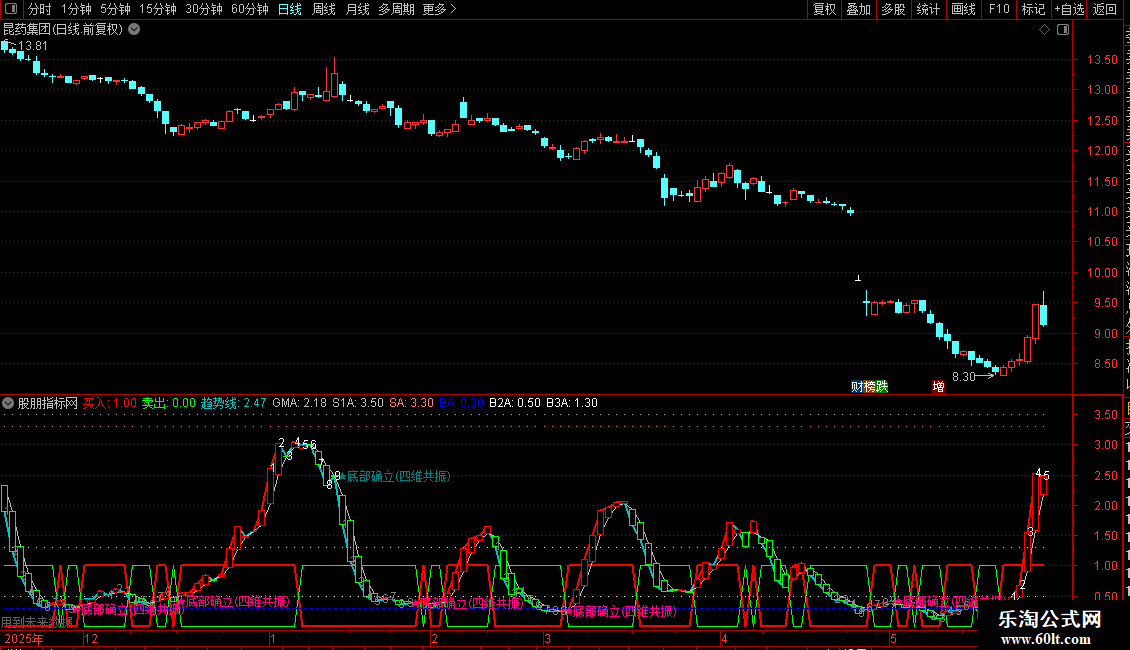The height and width of the screenshot is (650, 1130).
Task: Click the 2025年 timeline label
Action: pyautogui.click(x=24, y=639)
